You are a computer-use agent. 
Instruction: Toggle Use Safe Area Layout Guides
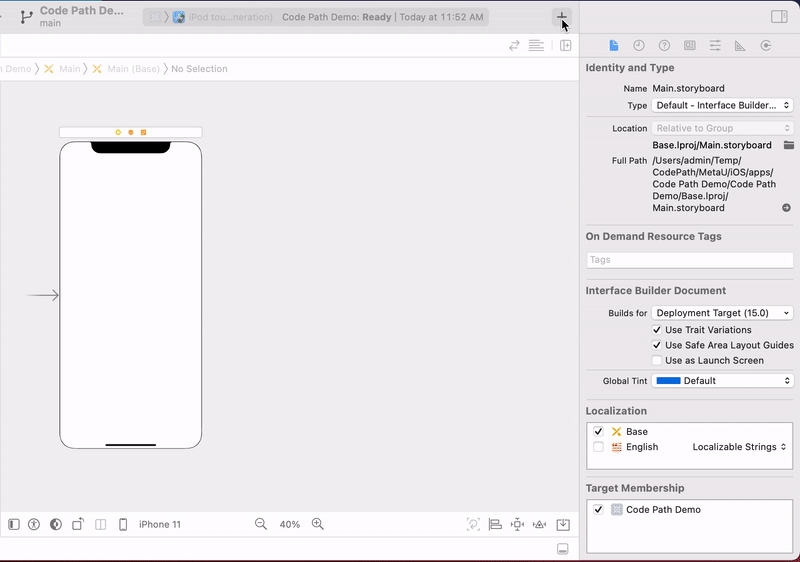(x=657, y=345)
